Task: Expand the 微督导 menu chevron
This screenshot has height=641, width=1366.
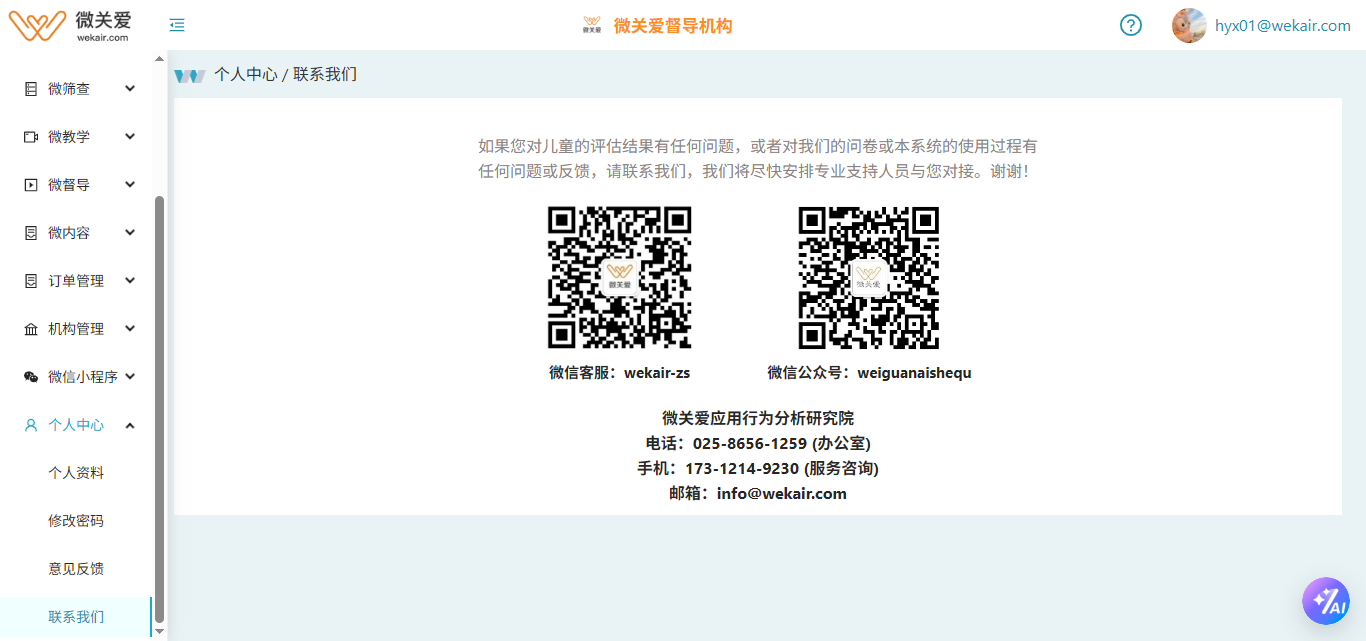Action: (130, 185)
